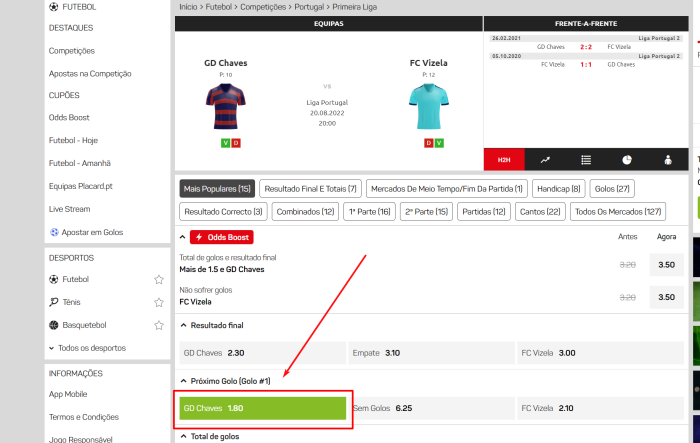700x443 pixels.
Task: Select the 2ª Parte (15) tab
Action: [427, 212]
